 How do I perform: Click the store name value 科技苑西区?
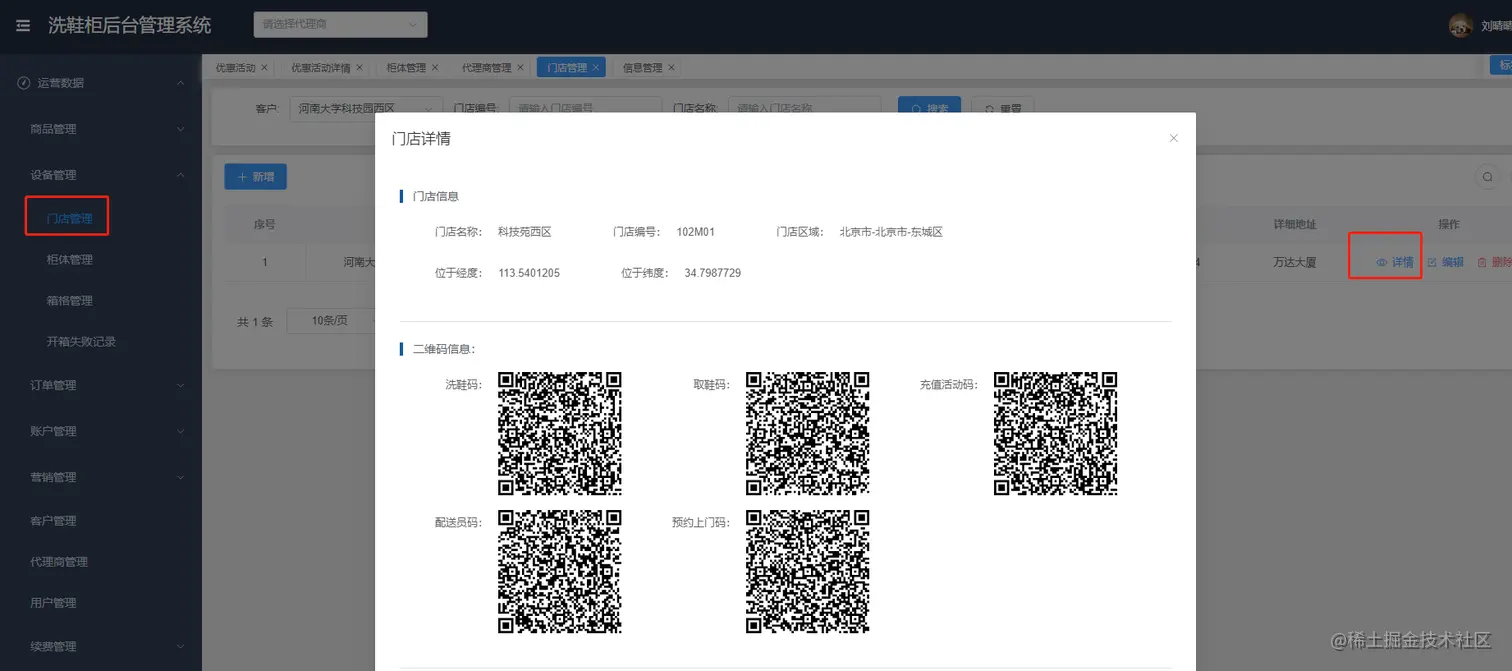[x=525, y=232]
